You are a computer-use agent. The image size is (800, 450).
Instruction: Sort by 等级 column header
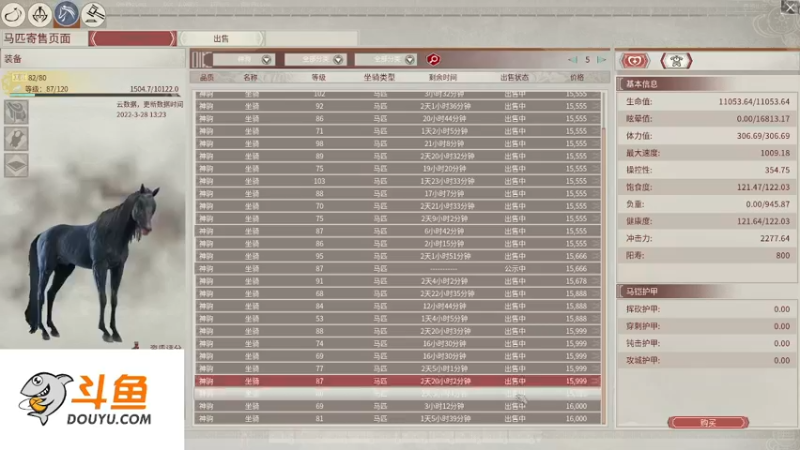(319, 78)
